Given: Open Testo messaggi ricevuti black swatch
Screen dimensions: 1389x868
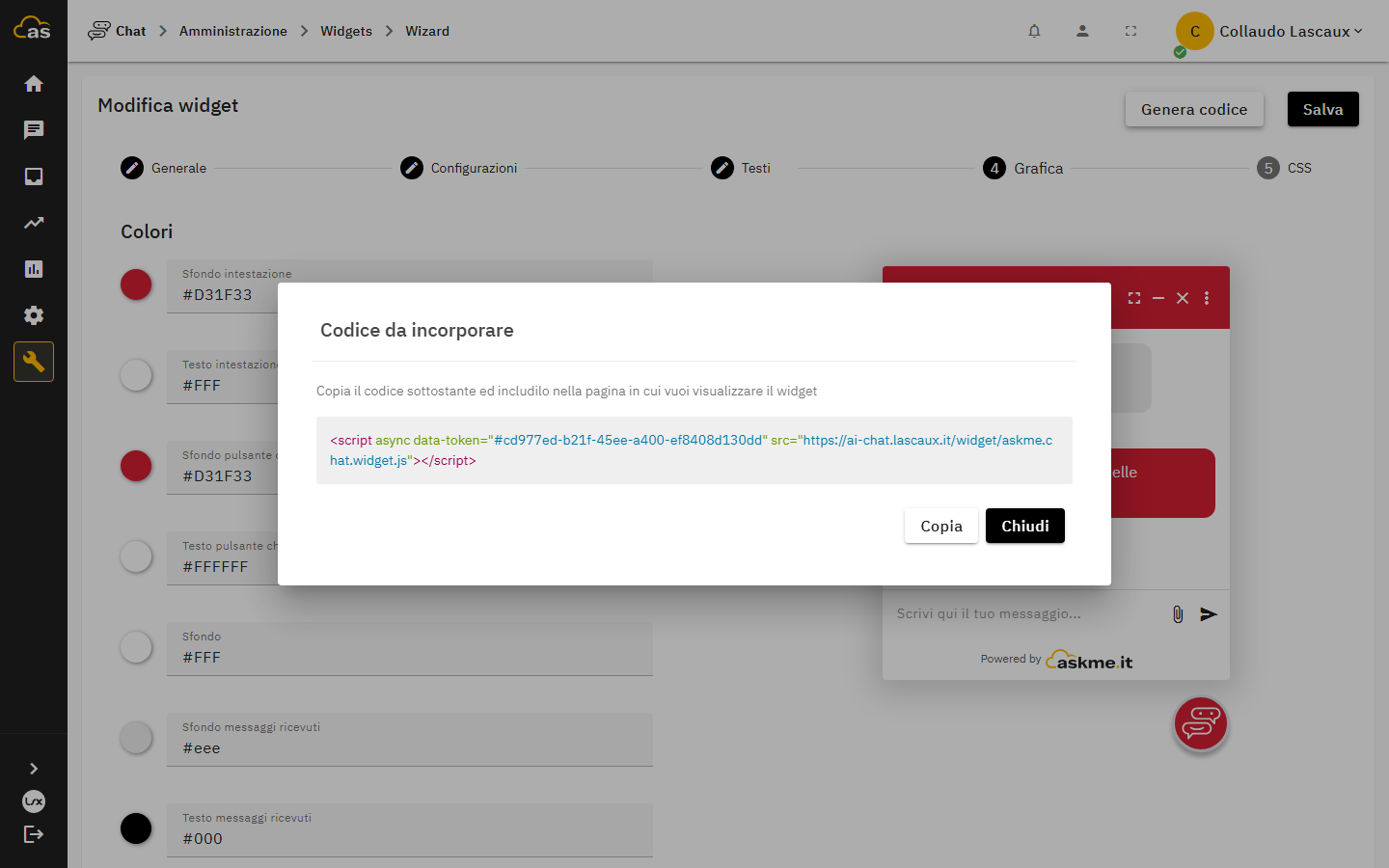Looking at the screenshot, I should 136,828.
